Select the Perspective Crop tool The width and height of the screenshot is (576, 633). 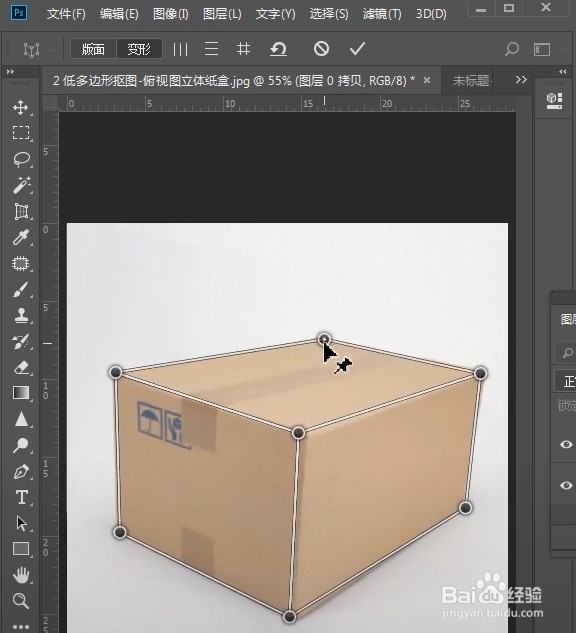coord(21,212)
